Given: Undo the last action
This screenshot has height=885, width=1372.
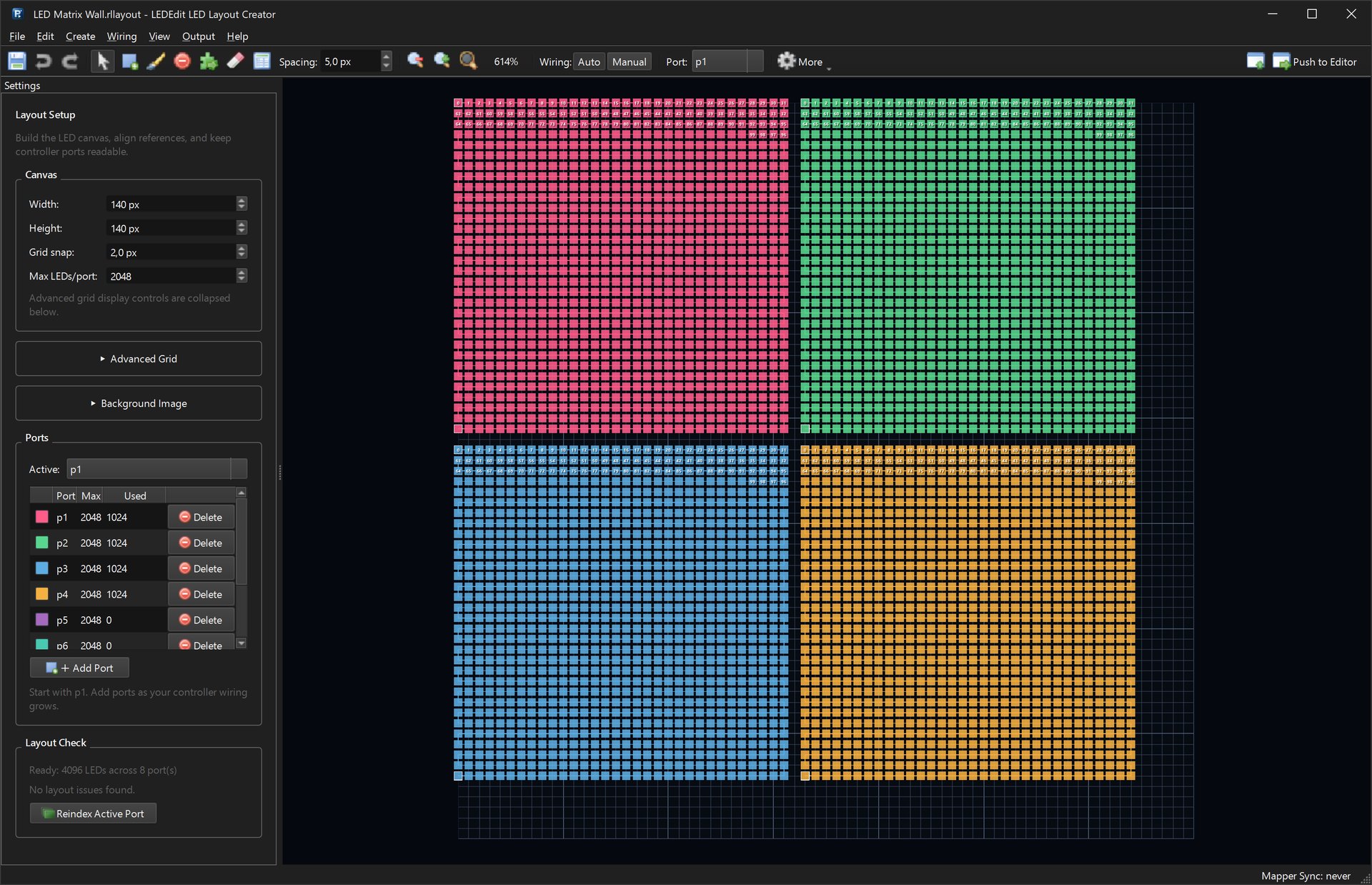Looking at the screenshot, I should pos(44,61).
